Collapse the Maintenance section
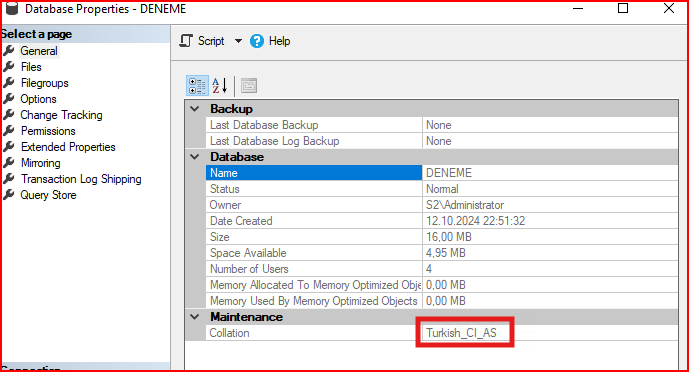The width and height of the screenshot is (689, 372). tap(195, 317)
